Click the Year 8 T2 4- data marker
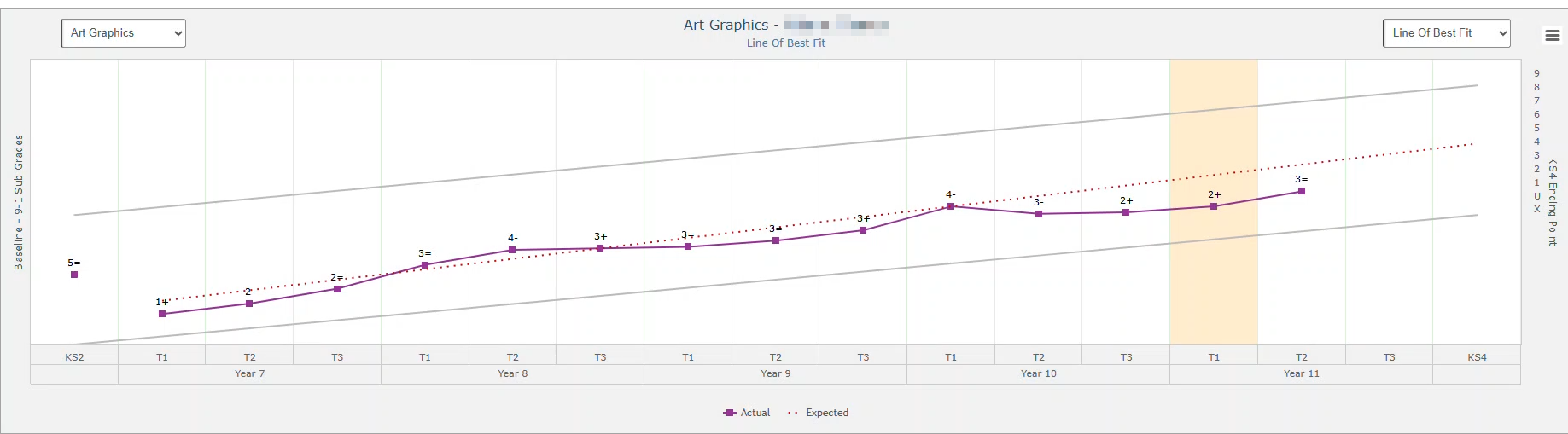The image size is (1568, 434). [x=512, y=250]
